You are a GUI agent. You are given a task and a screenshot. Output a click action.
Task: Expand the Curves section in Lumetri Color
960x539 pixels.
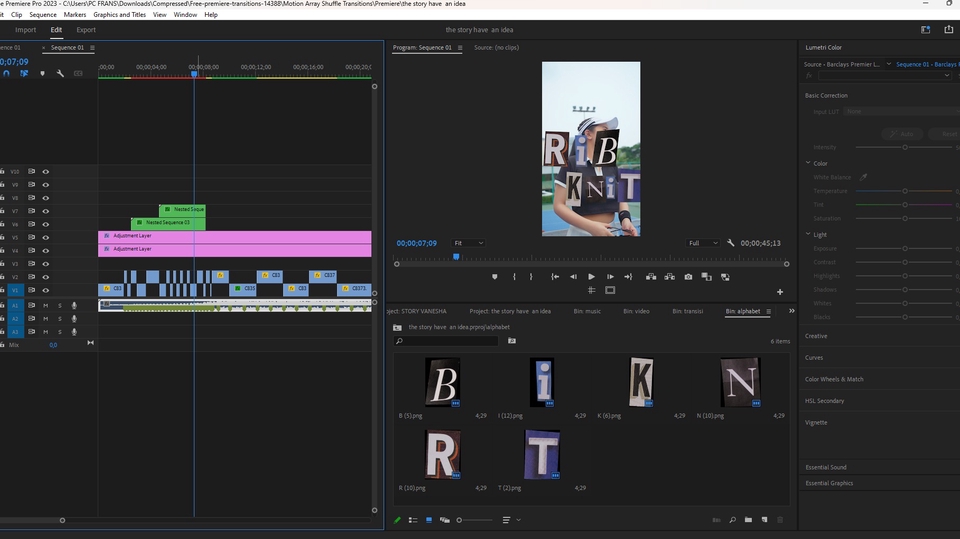[815, 357]
